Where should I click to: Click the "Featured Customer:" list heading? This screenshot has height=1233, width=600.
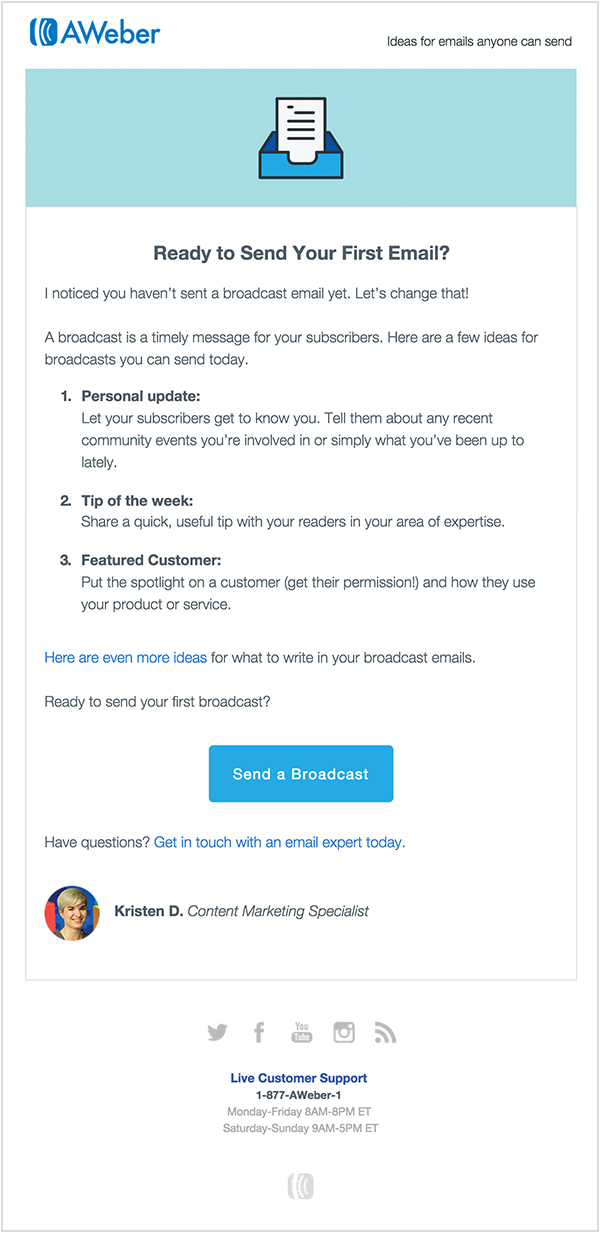pos(151,561)
